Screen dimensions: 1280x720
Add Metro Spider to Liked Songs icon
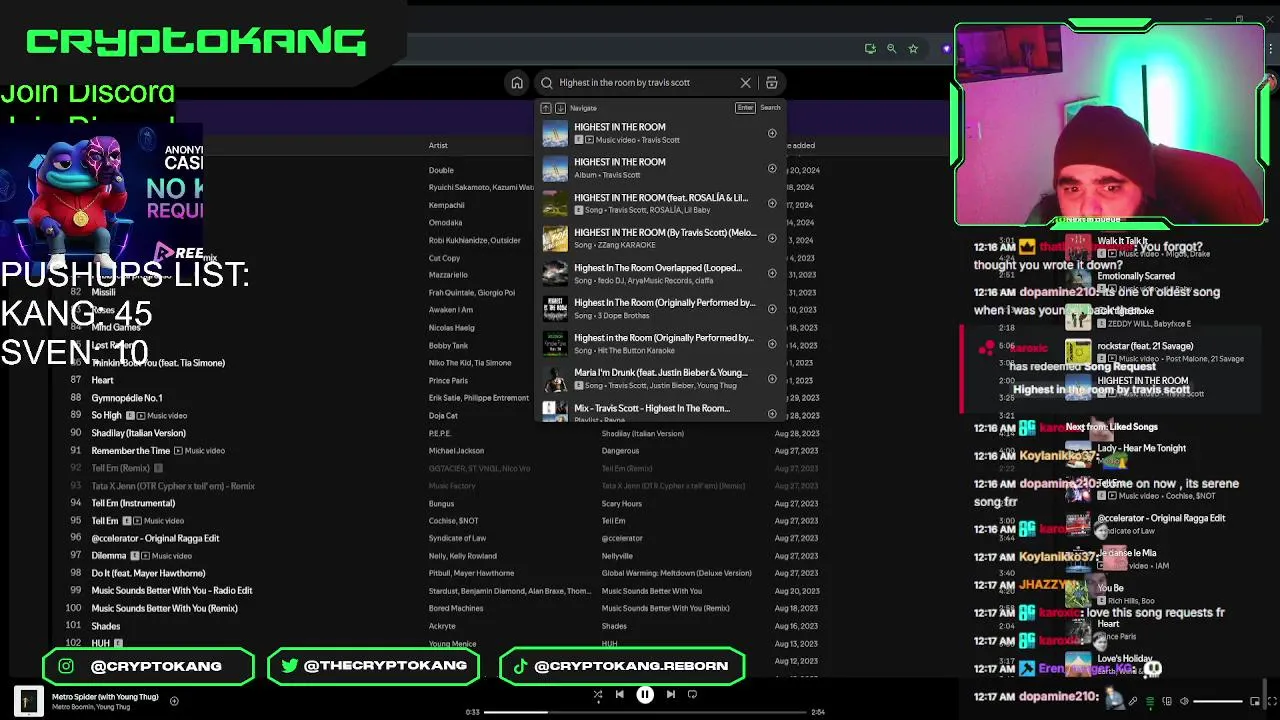point(174,701)
